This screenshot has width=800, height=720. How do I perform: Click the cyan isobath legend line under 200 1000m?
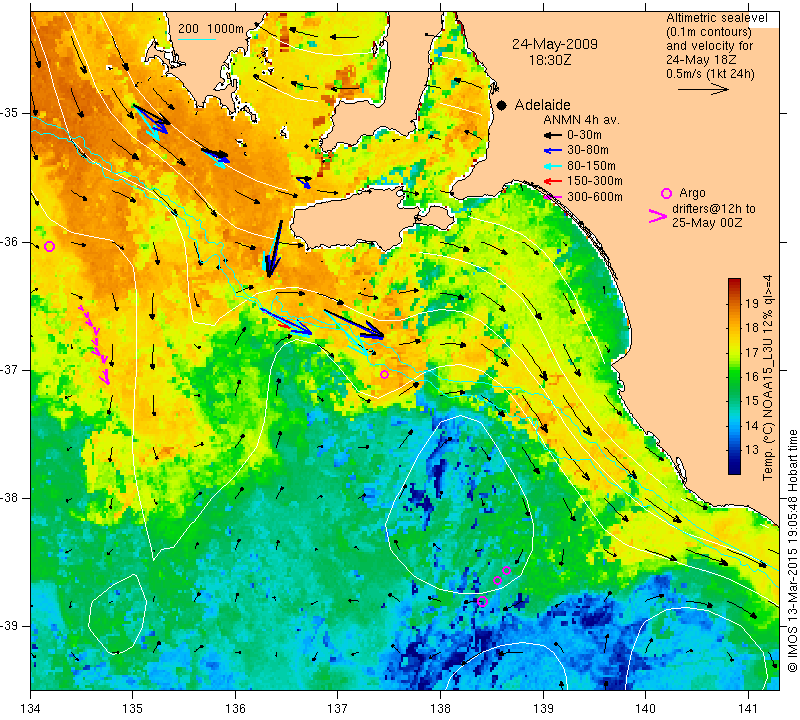196,39
